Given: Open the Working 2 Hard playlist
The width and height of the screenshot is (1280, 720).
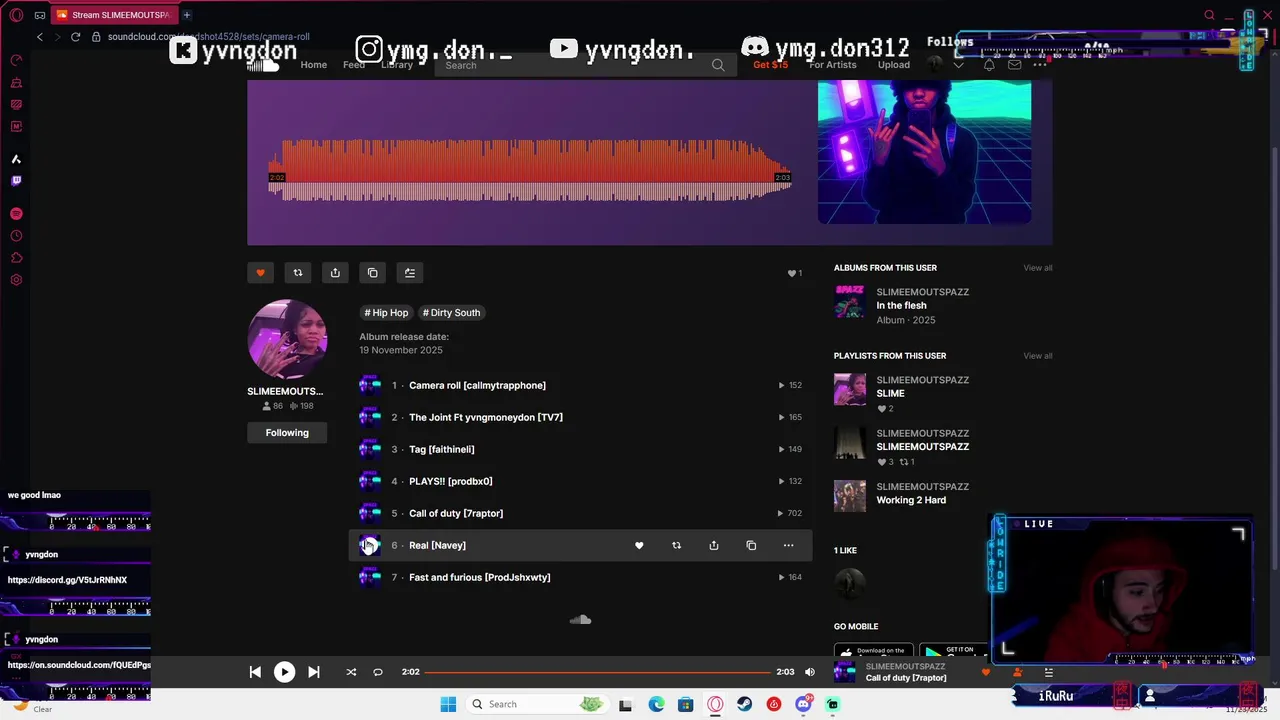Looking at the screenshot, I should point(911,500).
